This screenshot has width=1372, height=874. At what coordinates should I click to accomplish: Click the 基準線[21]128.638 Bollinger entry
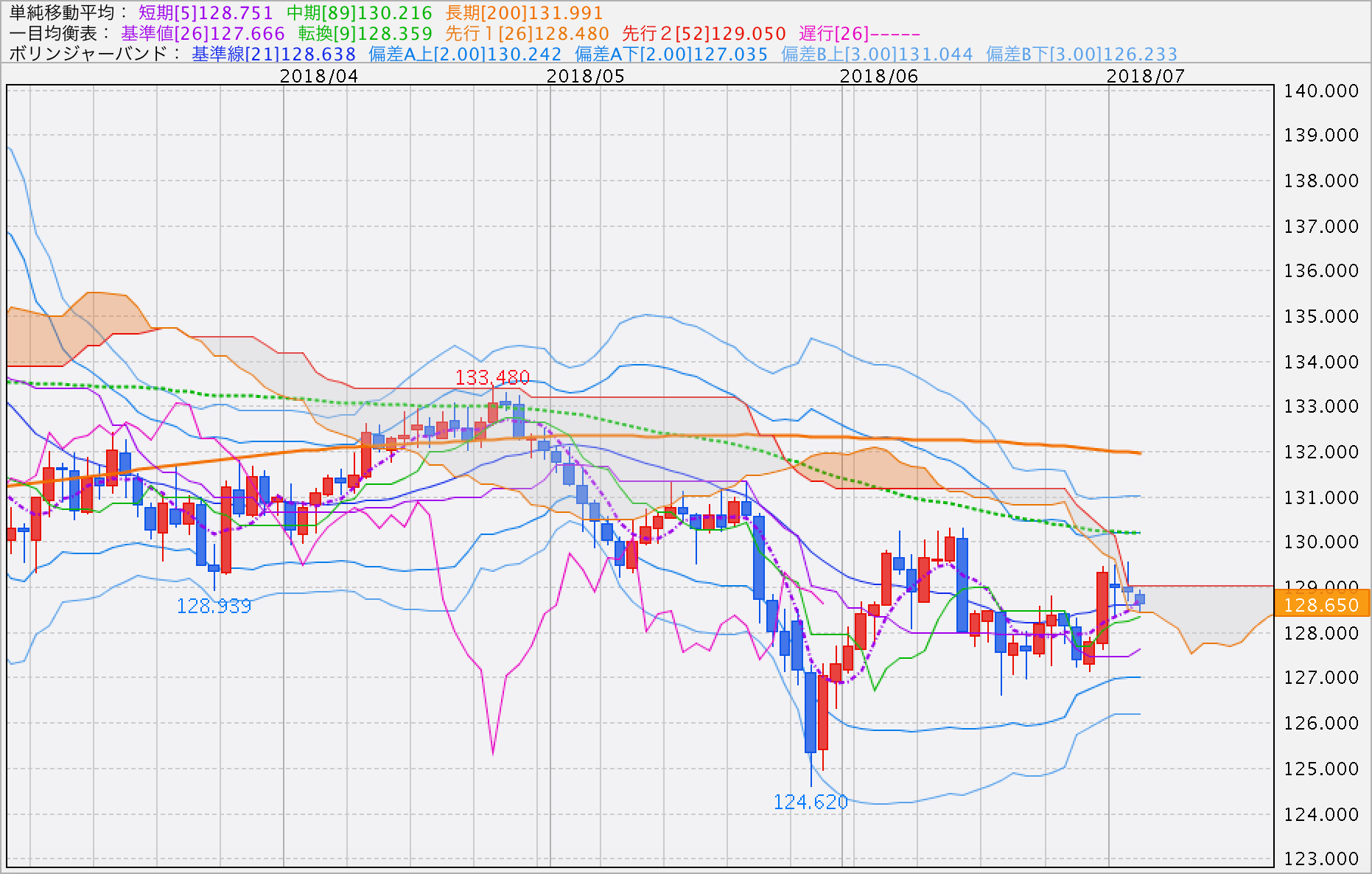tap(273, 55)
